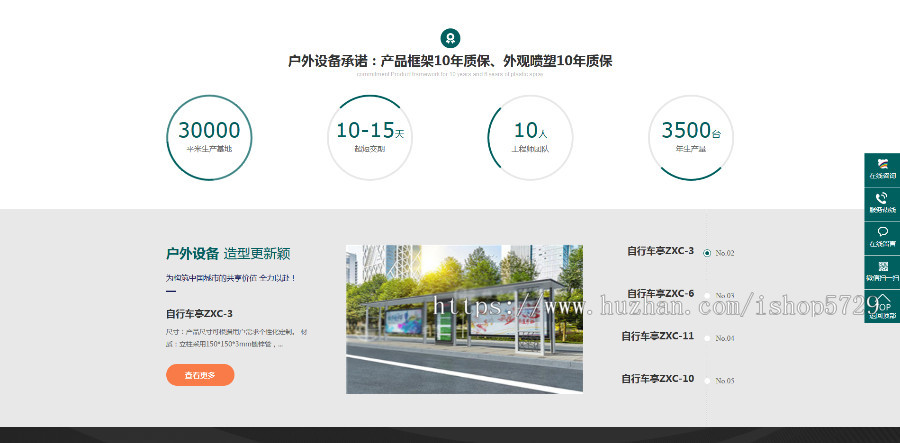Select the No.05 slide dot
This screenshot has height=443, width=900.
click(x=707, y=380)
